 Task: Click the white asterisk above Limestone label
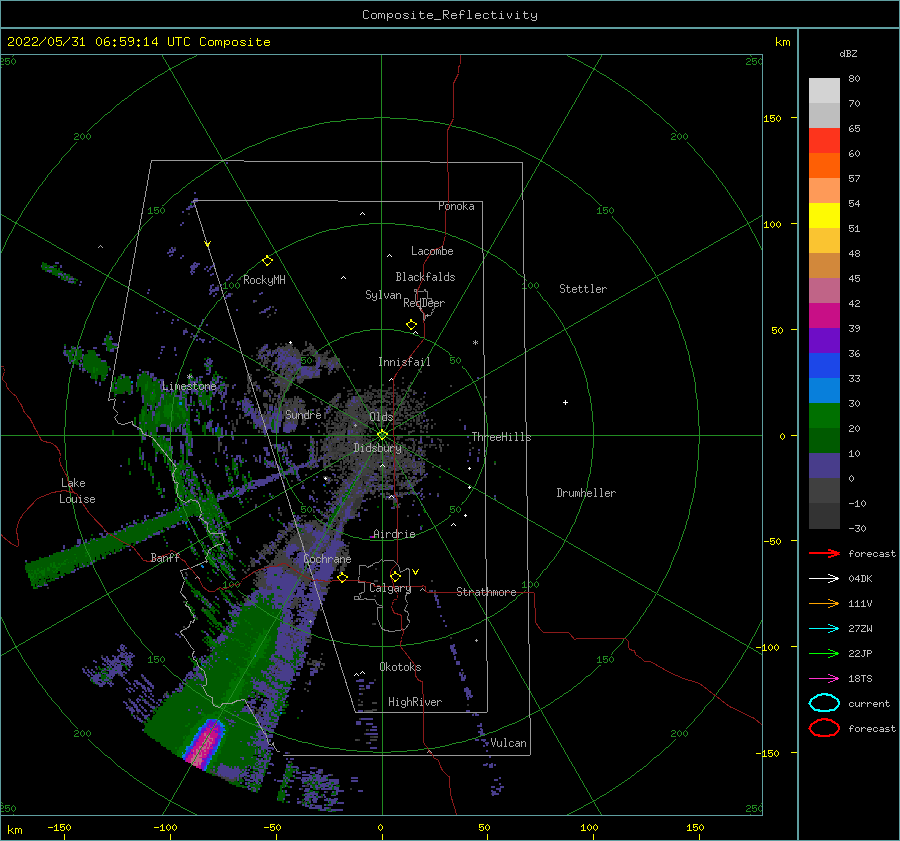click(x=189, y=377)
